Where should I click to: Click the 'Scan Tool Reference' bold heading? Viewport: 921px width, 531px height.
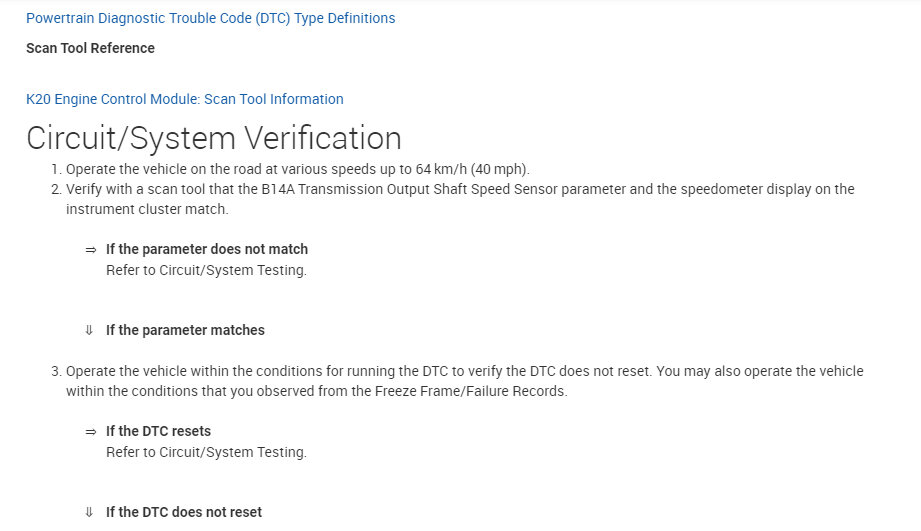[x=90, y=48]
